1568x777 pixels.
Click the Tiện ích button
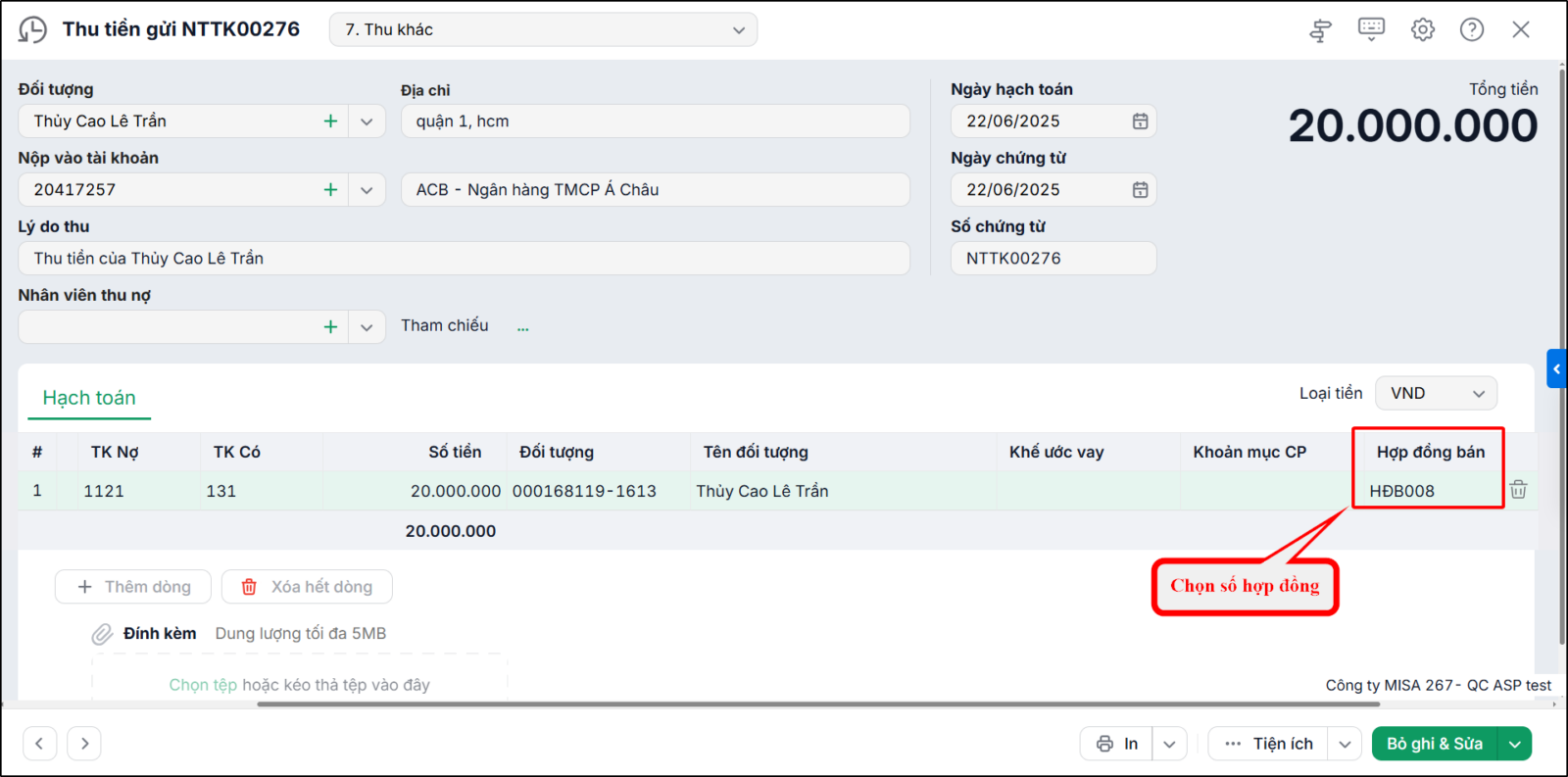(1268, 744)
